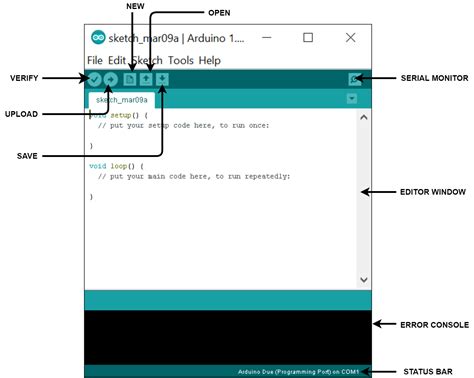The width and height of the screenshot is (474, 378).
Task: Open the Edit menu
Action: [x=117, y=60]
